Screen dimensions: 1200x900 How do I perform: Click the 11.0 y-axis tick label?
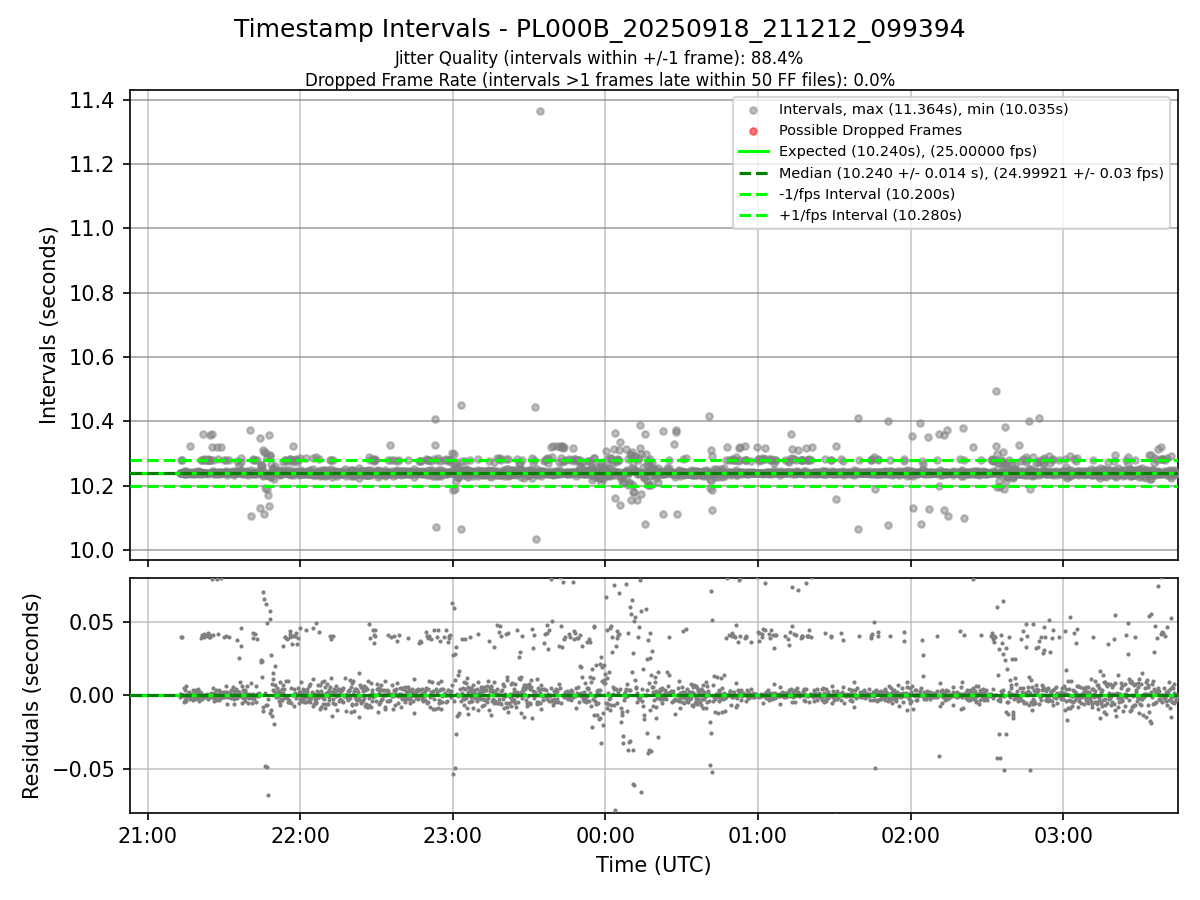click(x=91, y=229)
